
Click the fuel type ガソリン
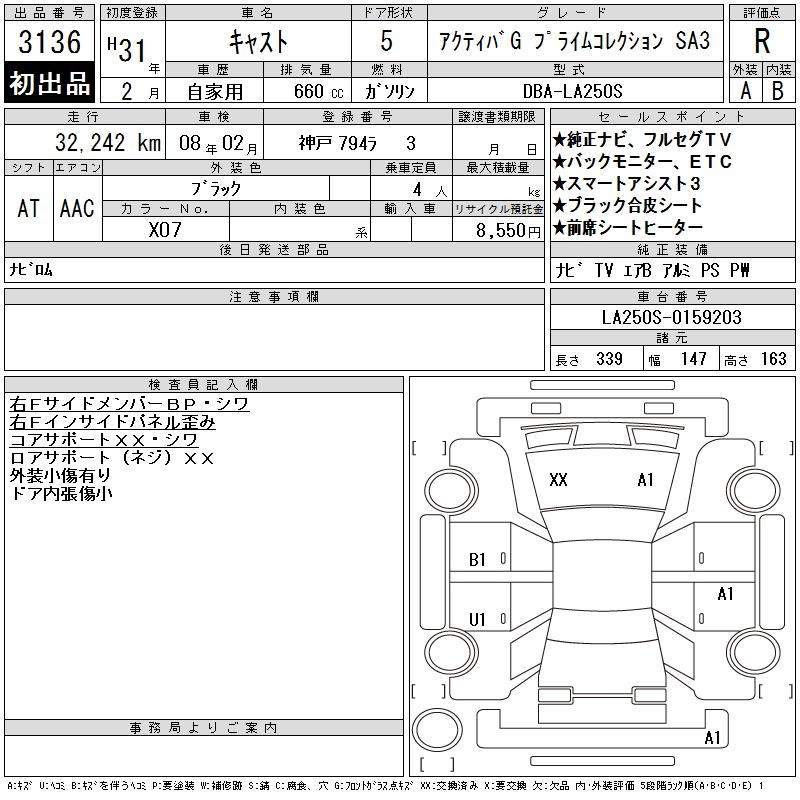coord(389,91)
